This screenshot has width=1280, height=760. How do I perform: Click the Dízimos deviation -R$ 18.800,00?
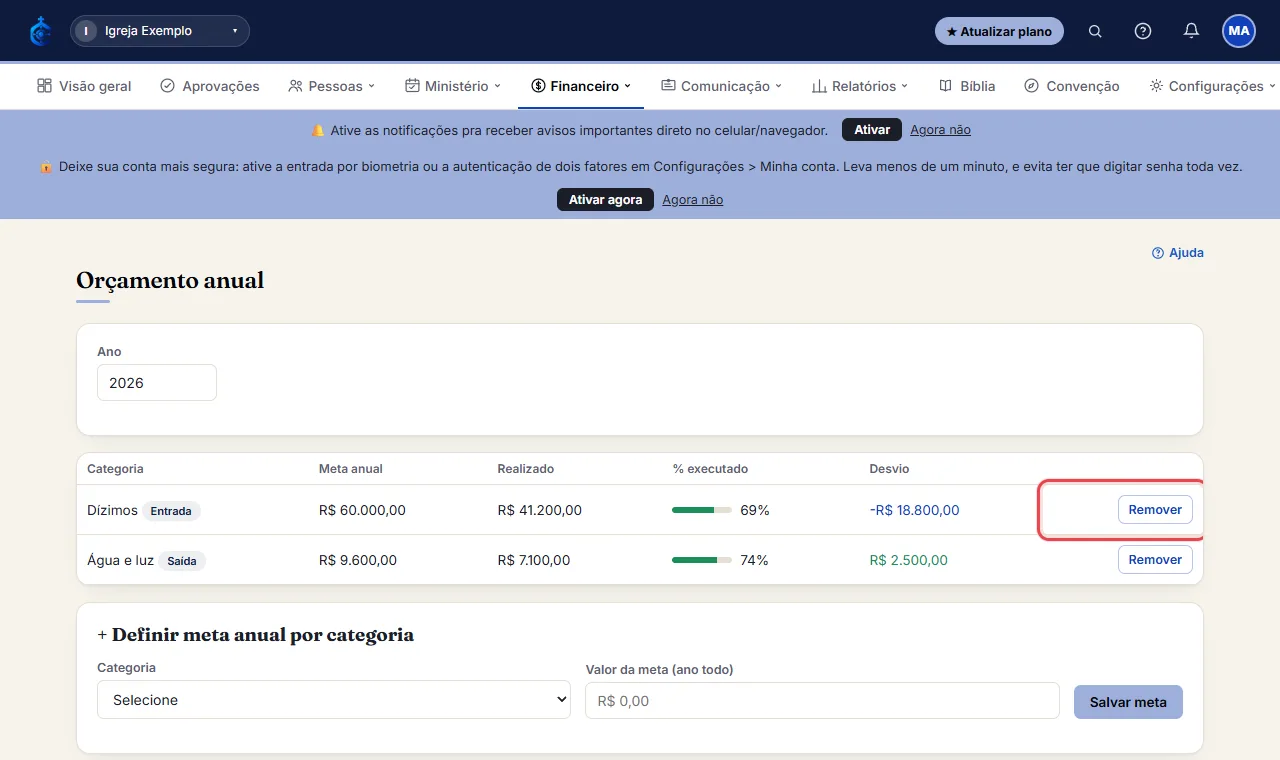(914, 510)
